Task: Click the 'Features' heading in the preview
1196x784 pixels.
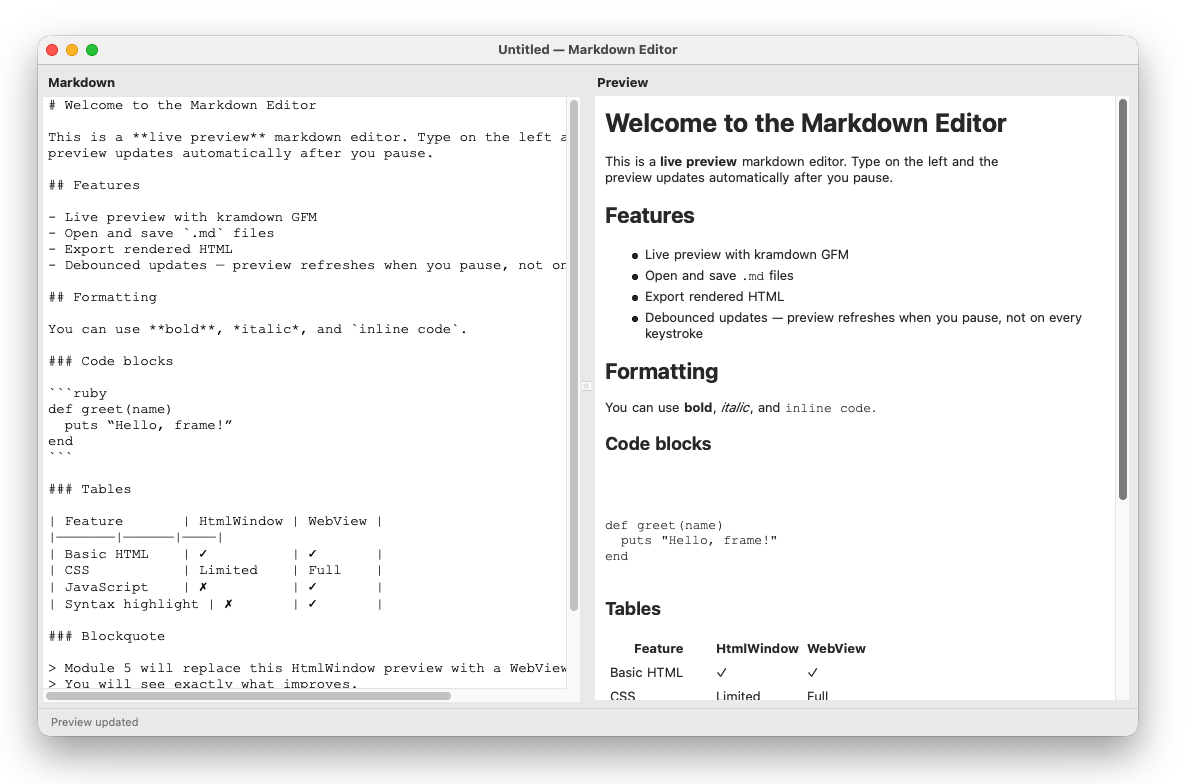Action: (x=650, y=215)
